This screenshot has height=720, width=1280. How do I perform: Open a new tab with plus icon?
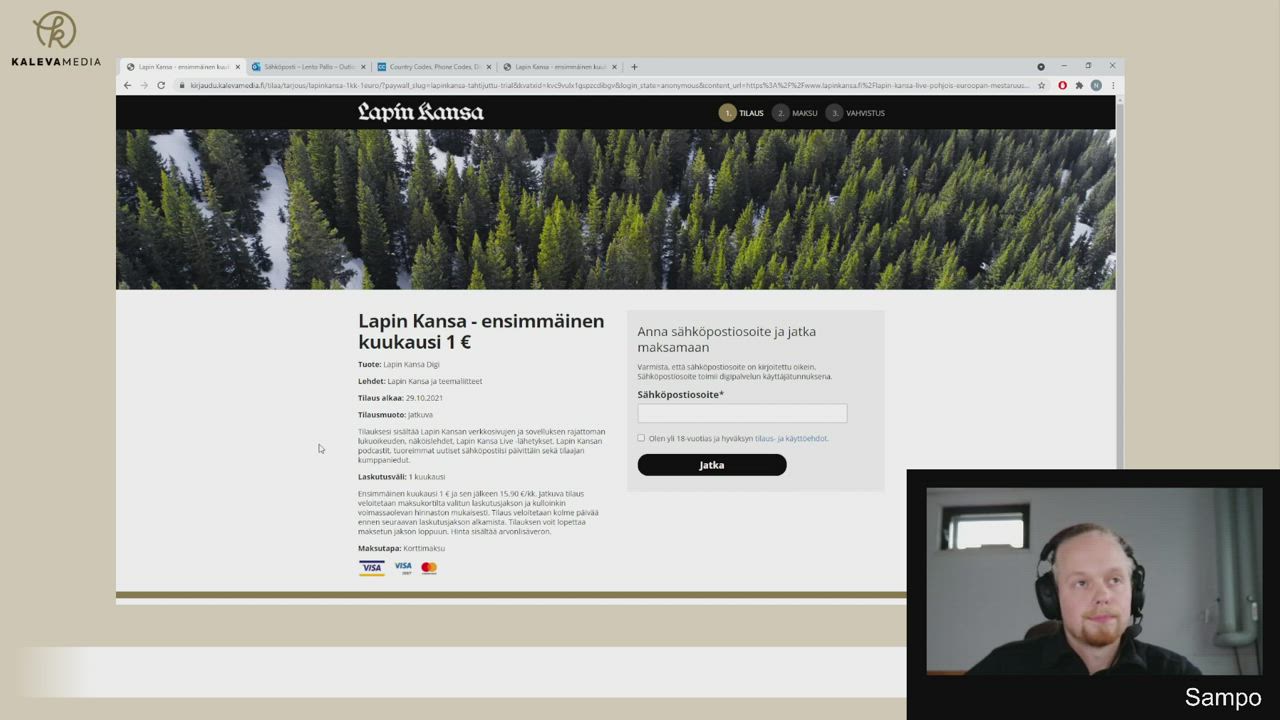pyautogui.click(x=634, y=67)
